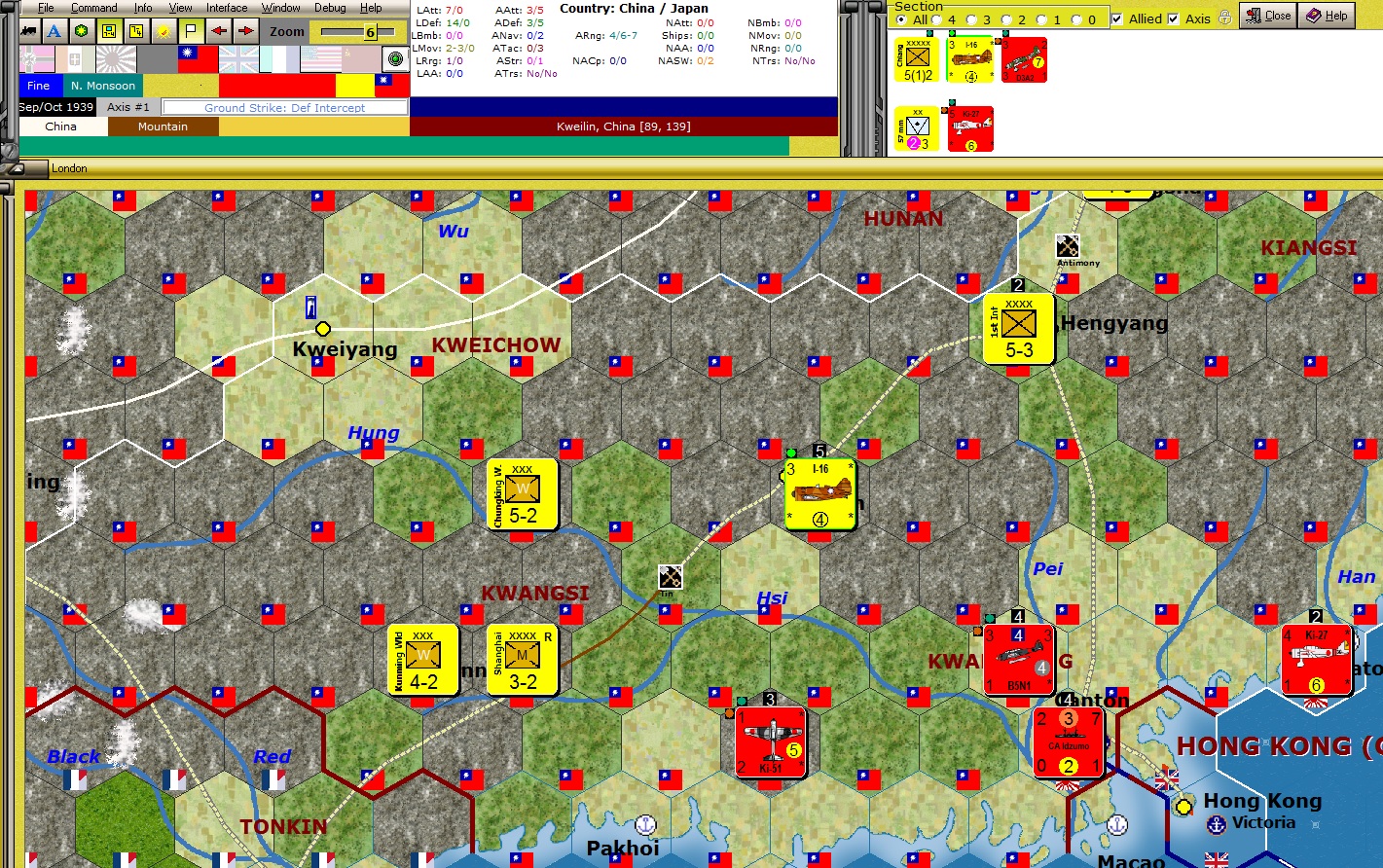Toggle the yellow unit counter display icon
This screenshot has width=1383, height=868.
click(109, 31)
